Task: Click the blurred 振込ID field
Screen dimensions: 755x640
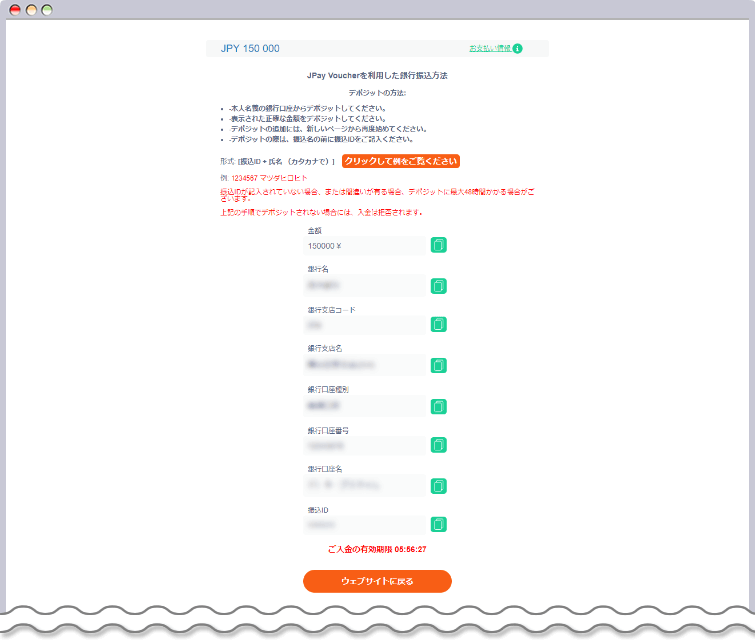Action: pos(365,525)
